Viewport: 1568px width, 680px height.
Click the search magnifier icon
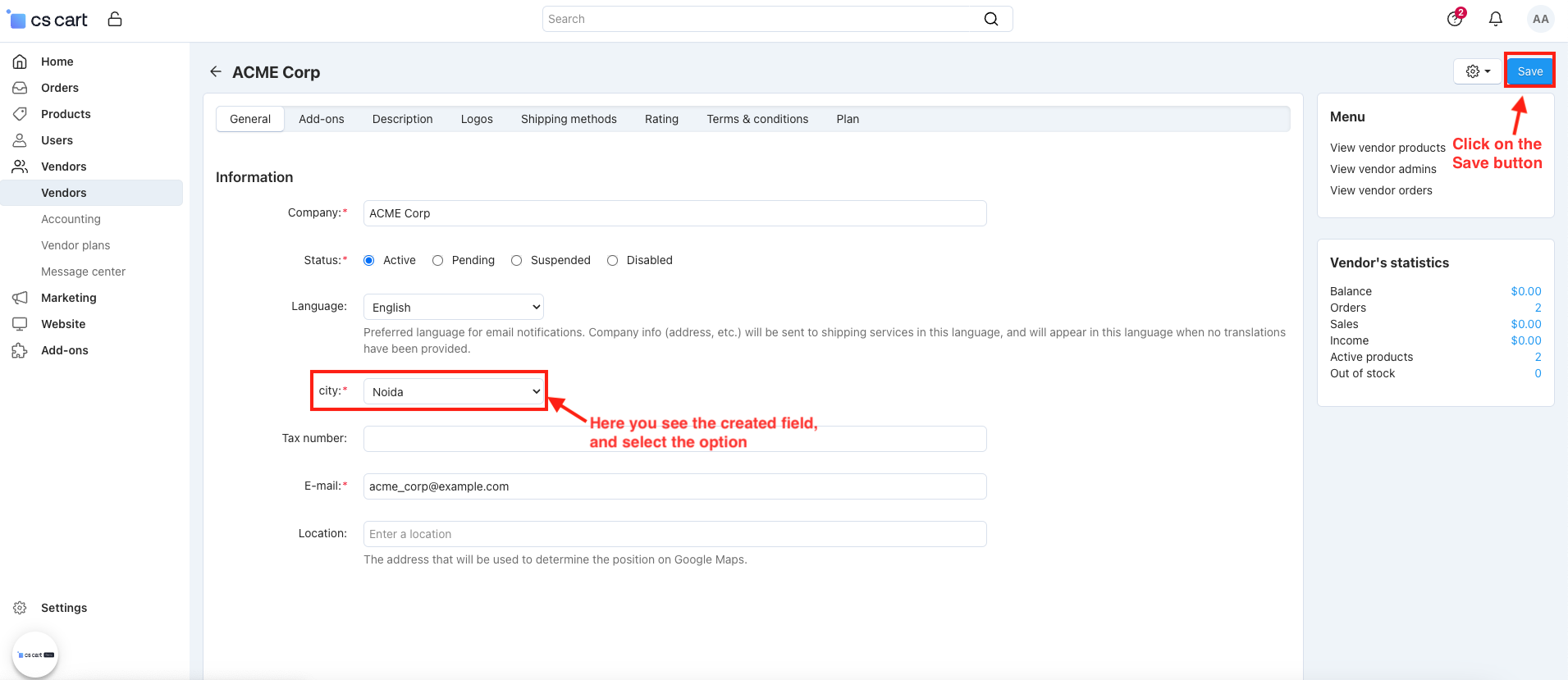991,19
